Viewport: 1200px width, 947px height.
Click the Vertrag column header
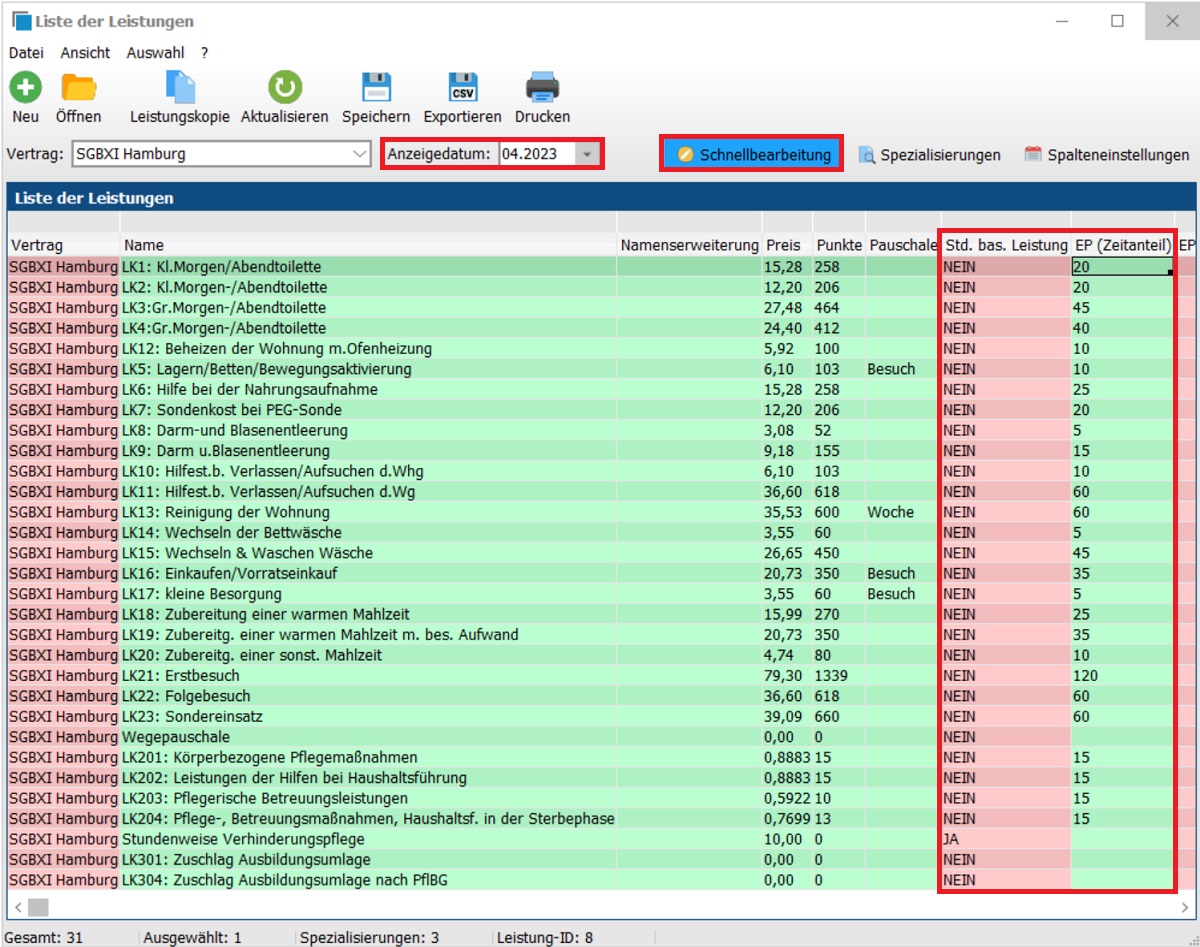pyautogui.click(x=63, y=244)
